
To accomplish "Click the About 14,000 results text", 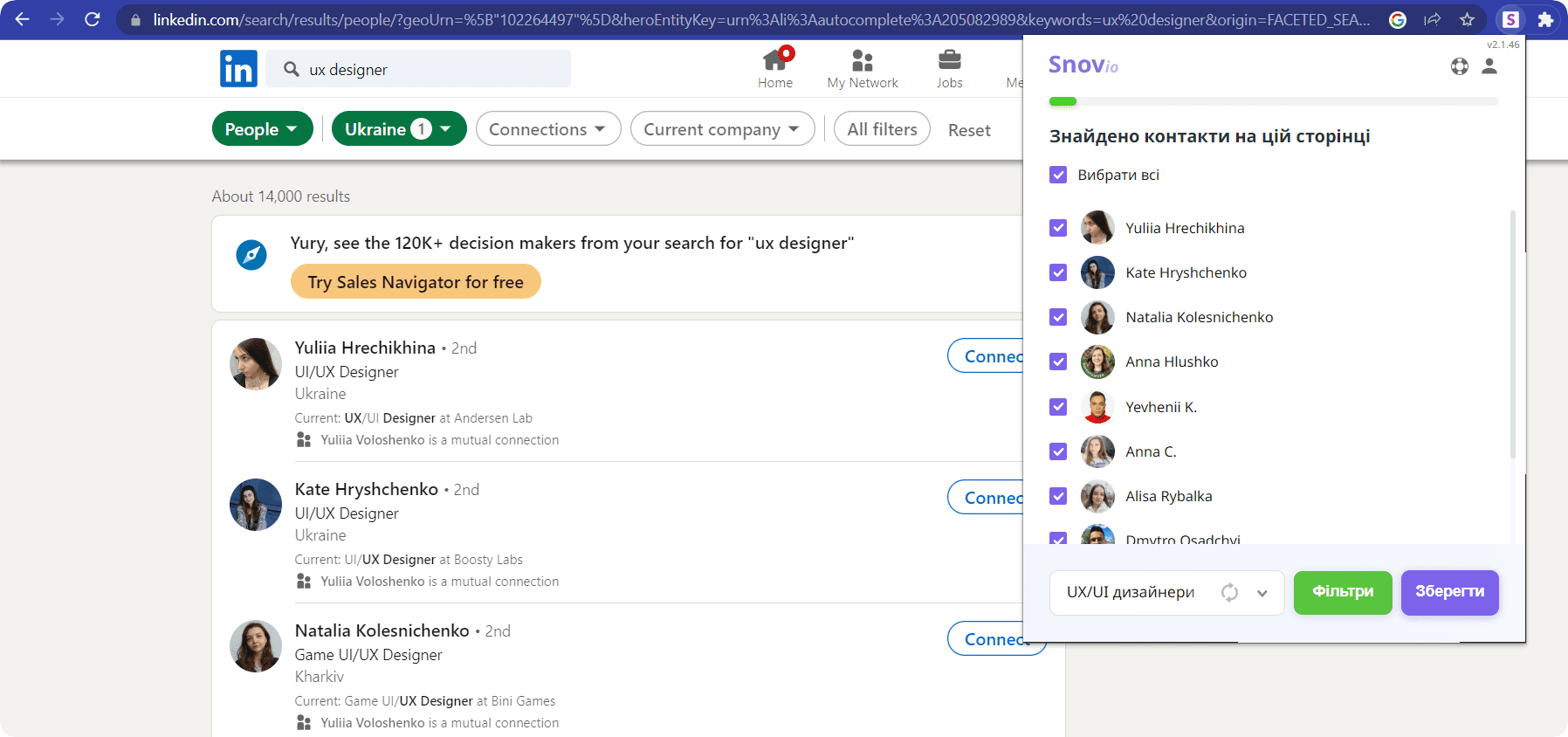I will 281,196.
